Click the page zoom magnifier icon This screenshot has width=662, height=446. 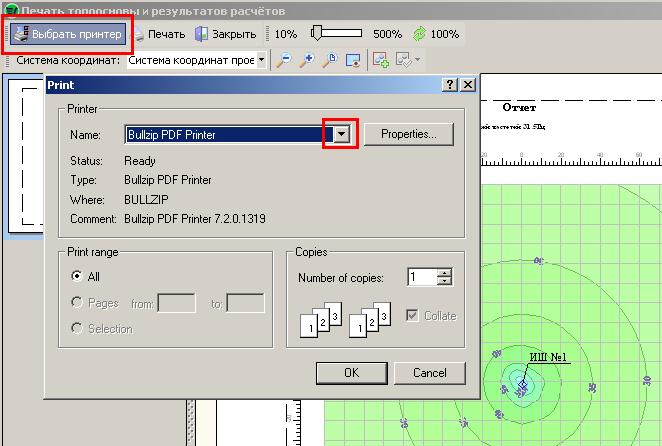coord(330,61)
